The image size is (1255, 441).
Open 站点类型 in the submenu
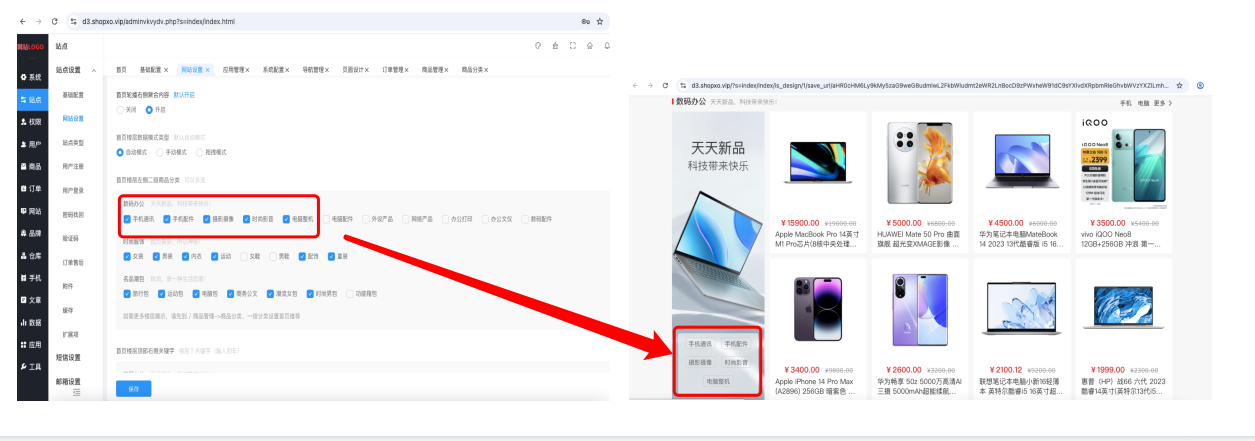pyautogui.click(x=74, y=143)
